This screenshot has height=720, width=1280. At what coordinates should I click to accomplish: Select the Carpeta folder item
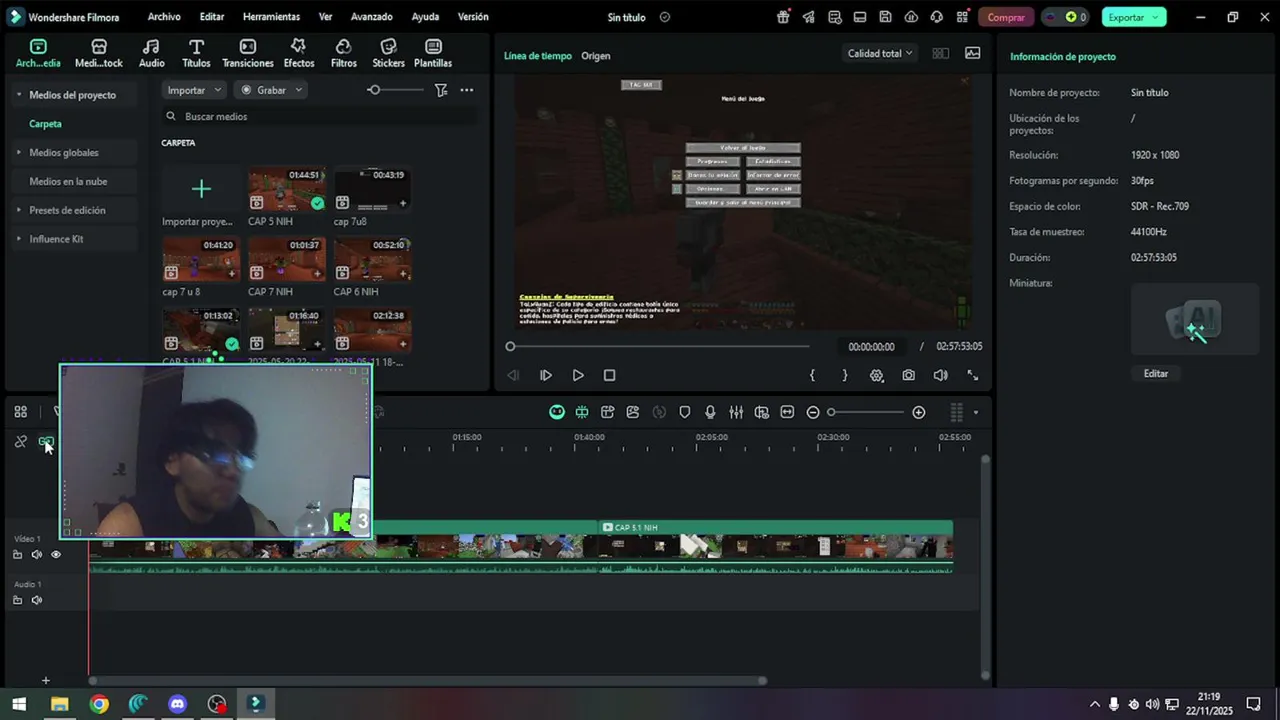point(45,124)
